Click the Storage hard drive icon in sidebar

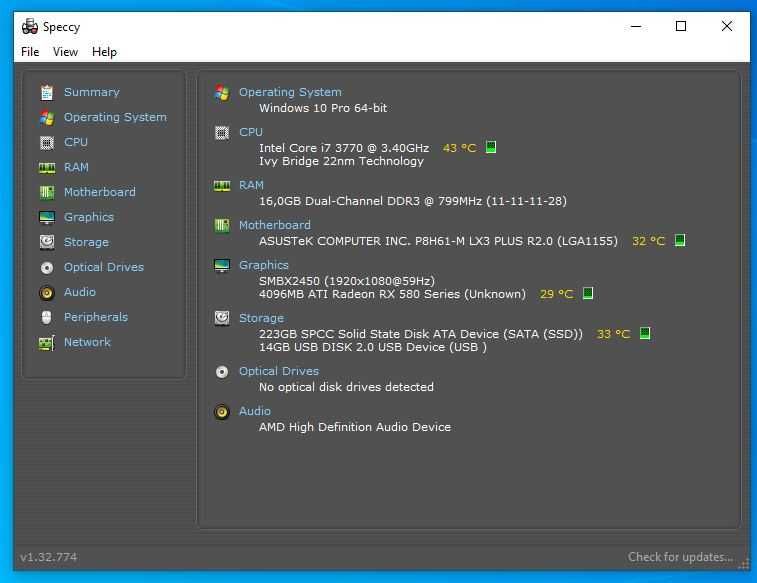[x=47, y=242]
